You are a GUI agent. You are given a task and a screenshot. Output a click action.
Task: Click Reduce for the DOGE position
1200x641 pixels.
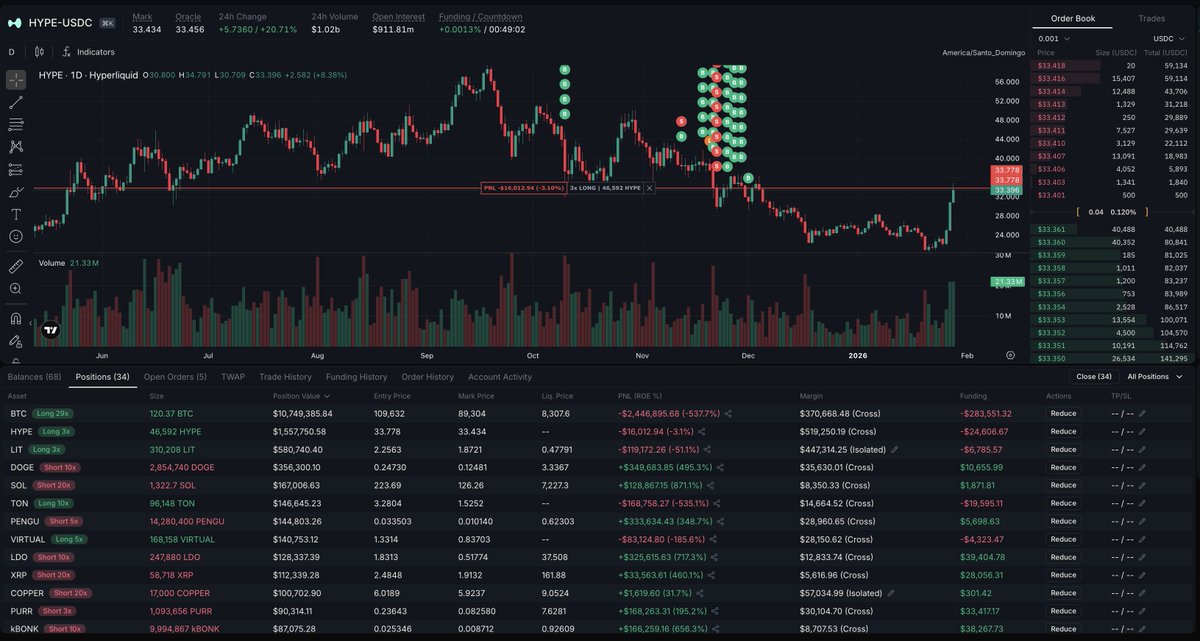coord(1062,467)
